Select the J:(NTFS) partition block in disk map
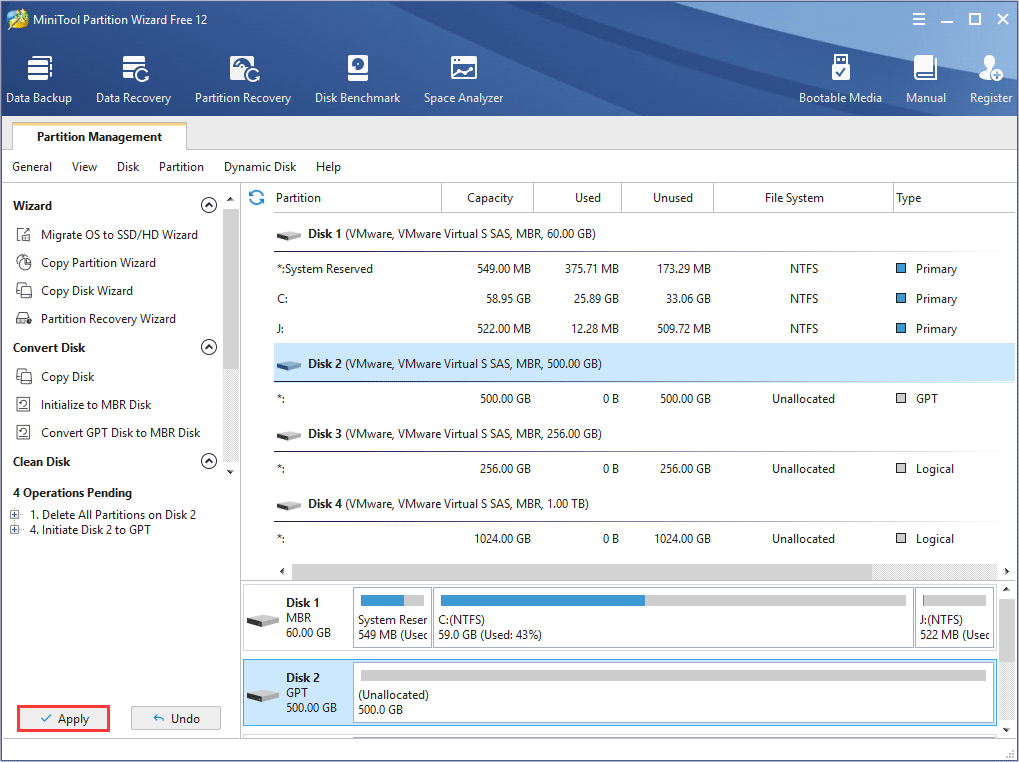This screenshot has height=762, width=1019. [x=954, y=618]
